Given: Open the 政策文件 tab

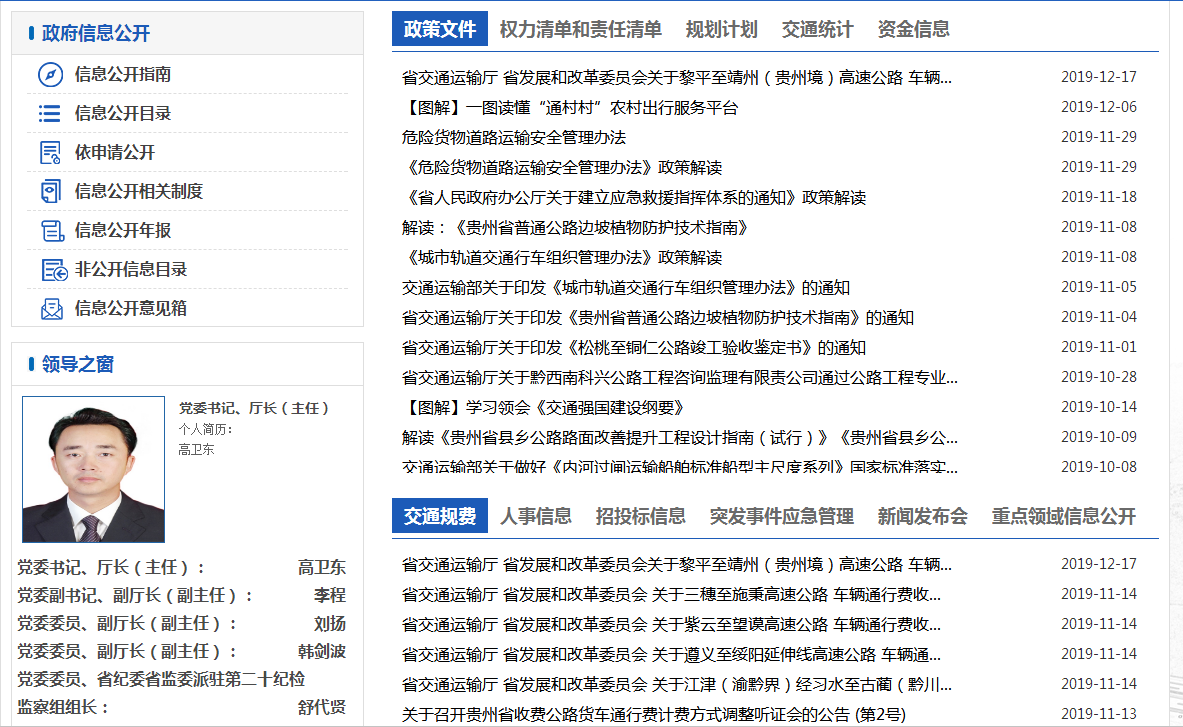Looking at the screenshot, I should [x=440, y=30].
